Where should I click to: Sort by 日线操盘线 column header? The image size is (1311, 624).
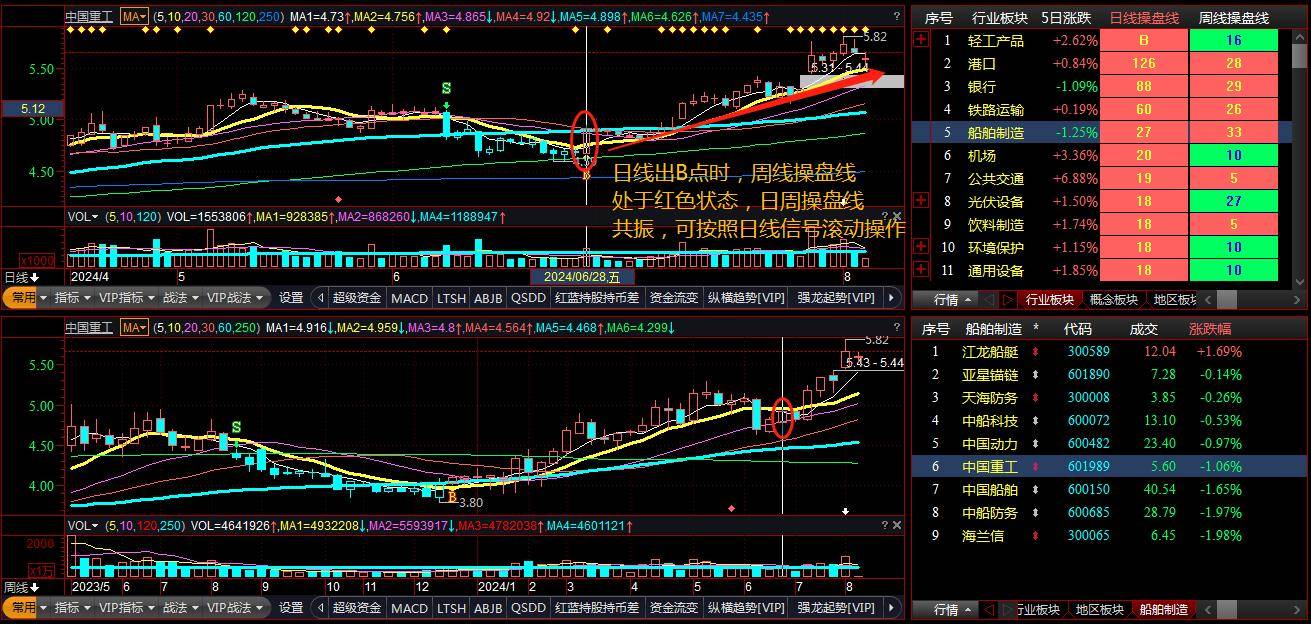pos(1144,17)
